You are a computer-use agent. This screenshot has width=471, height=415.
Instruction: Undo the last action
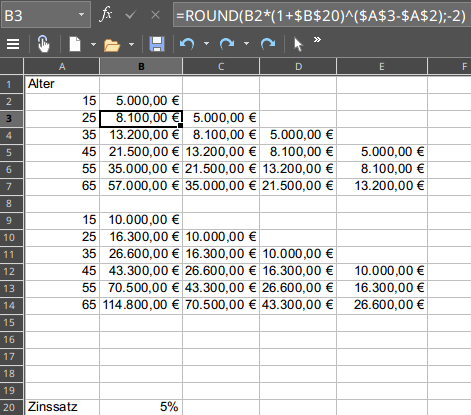(x=187, y=44)
